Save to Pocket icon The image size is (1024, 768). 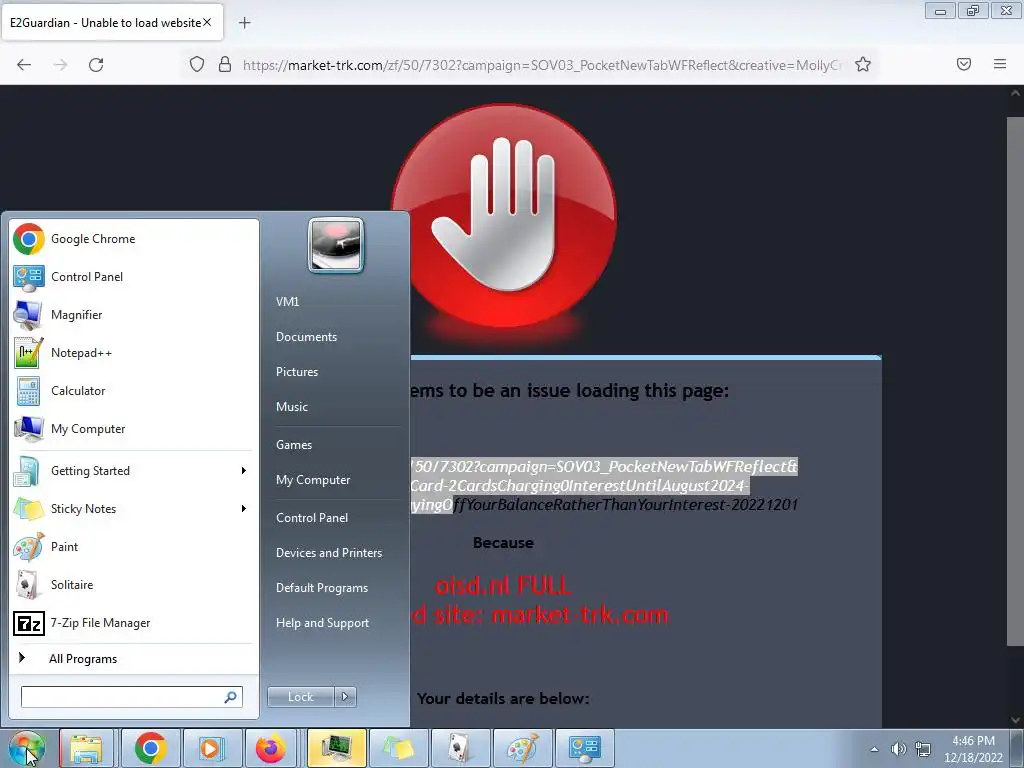click(x=964, y=64)
